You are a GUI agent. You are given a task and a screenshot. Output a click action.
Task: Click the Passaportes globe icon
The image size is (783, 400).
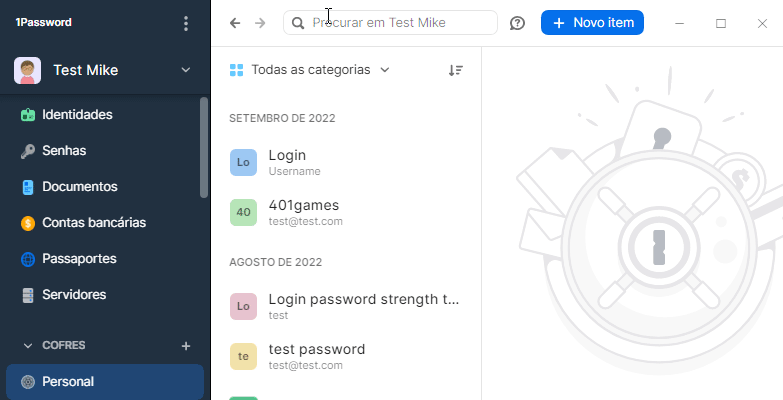click(28, 259)
